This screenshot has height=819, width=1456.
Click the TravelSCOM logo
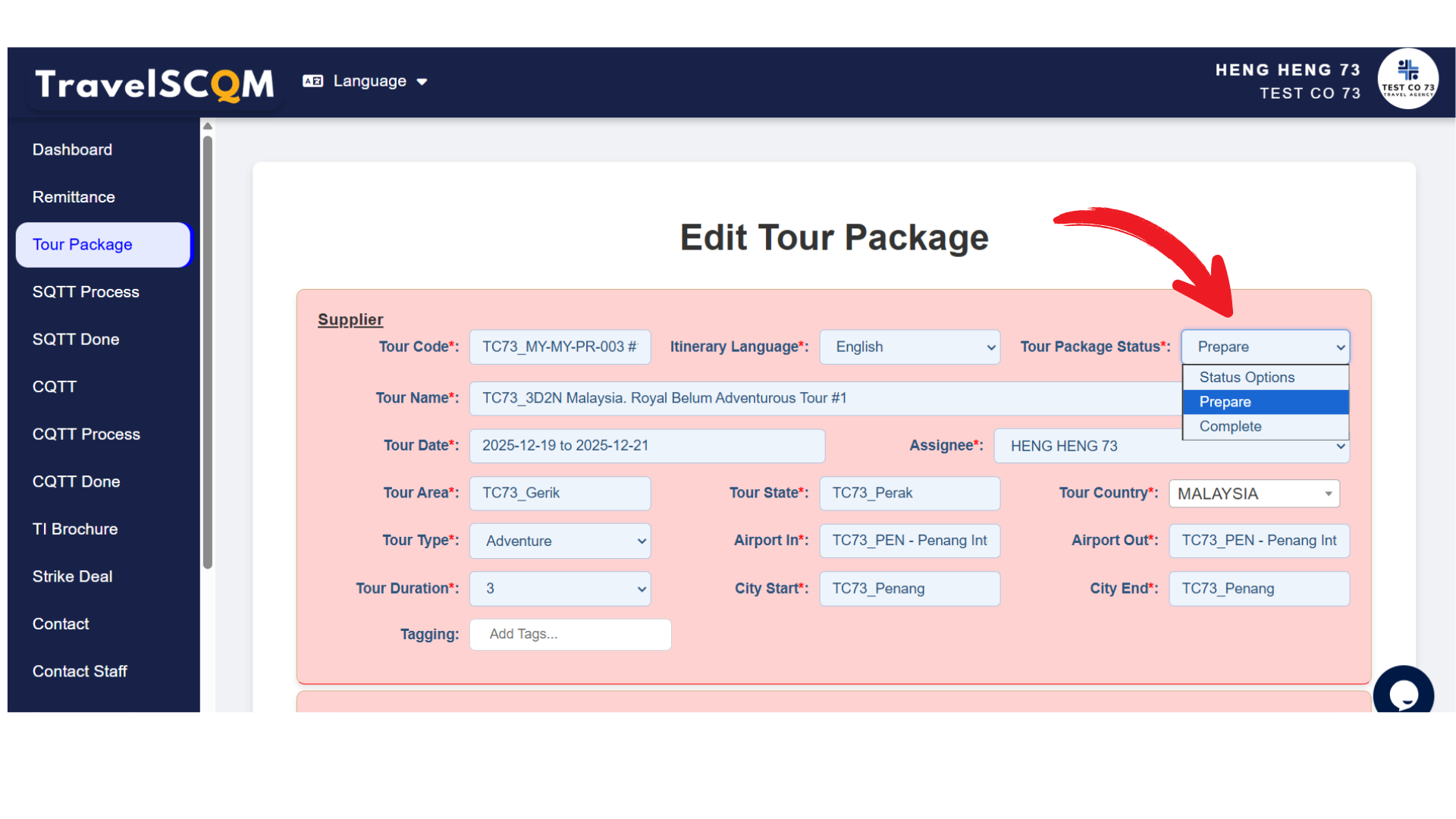click(155, 83)
